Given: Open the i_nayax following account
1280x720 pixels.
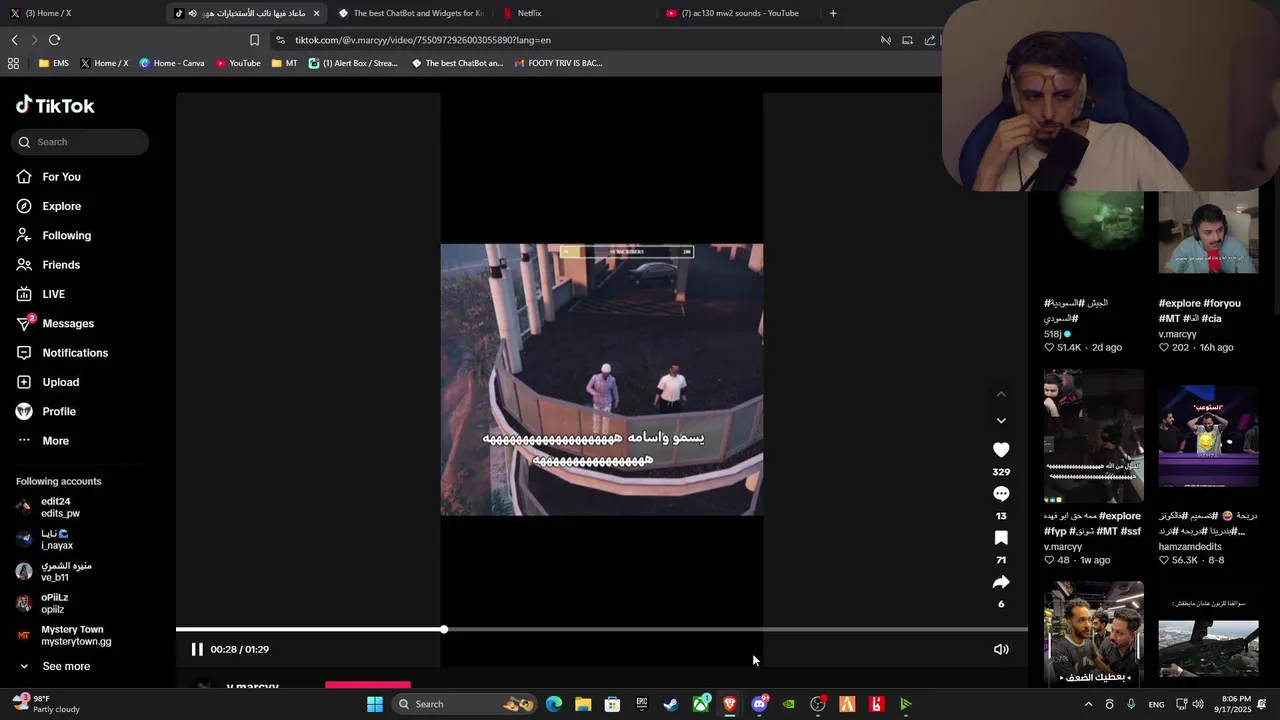Looking at the screenshot, I should (60, 539).
